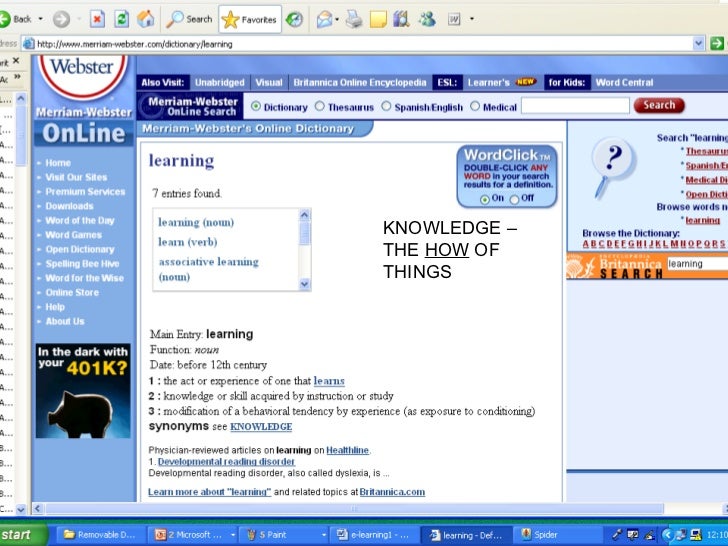The image size is (728, 546).
Task: Open the Britannica.com link
Action: 392,492
